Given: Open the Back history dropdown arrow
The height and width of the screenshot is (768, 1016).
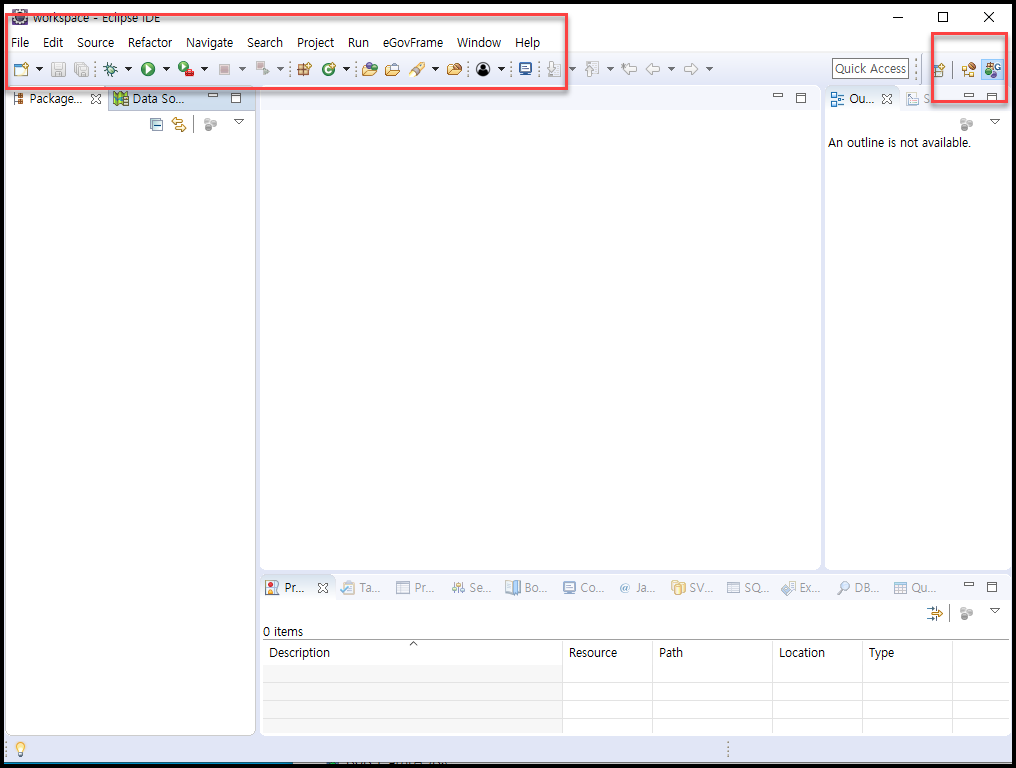Looking at the screenshot, I should (671, 69).
